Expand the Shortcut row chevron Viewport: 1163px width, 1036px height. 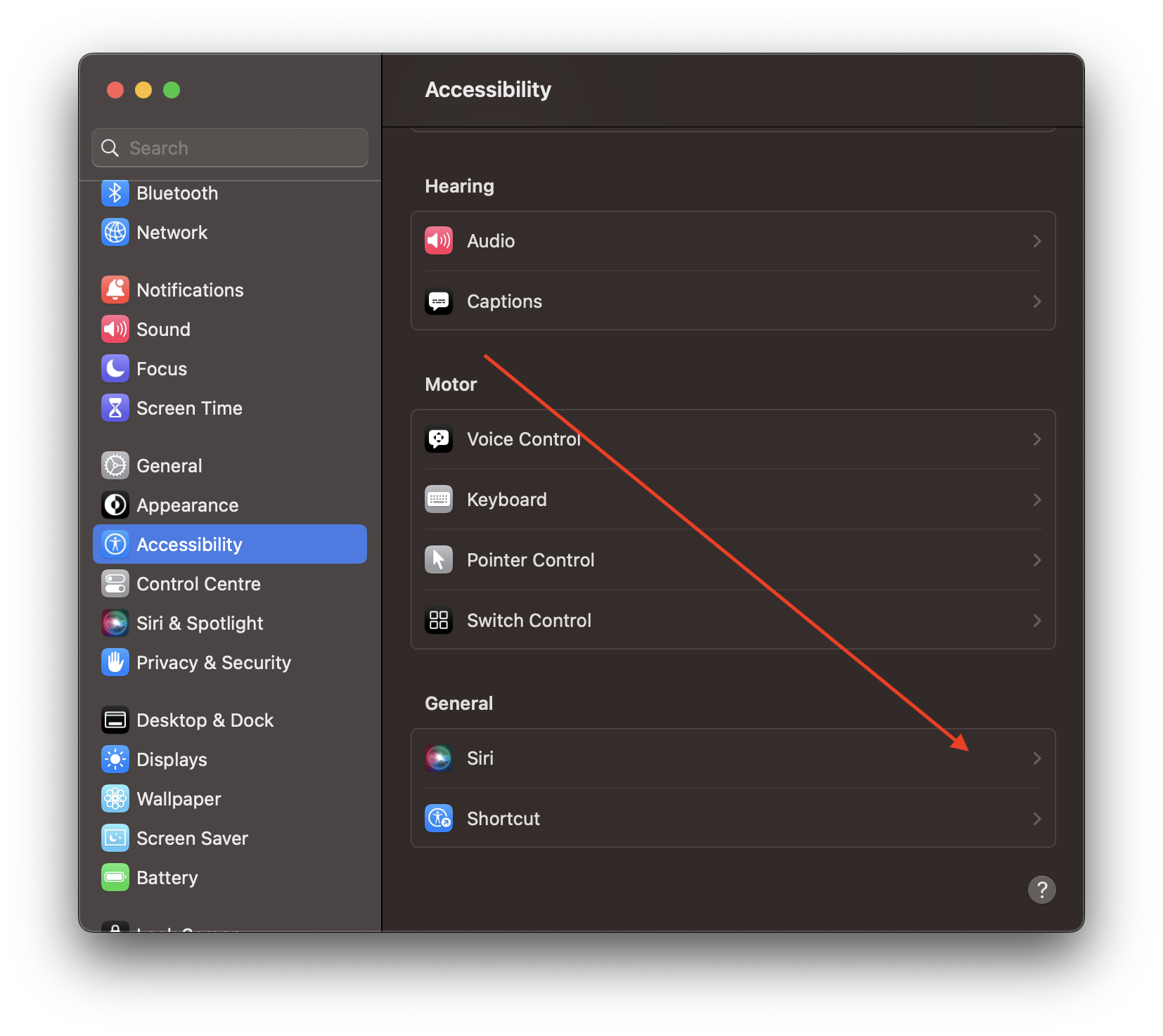click(x=1036, y=819)
